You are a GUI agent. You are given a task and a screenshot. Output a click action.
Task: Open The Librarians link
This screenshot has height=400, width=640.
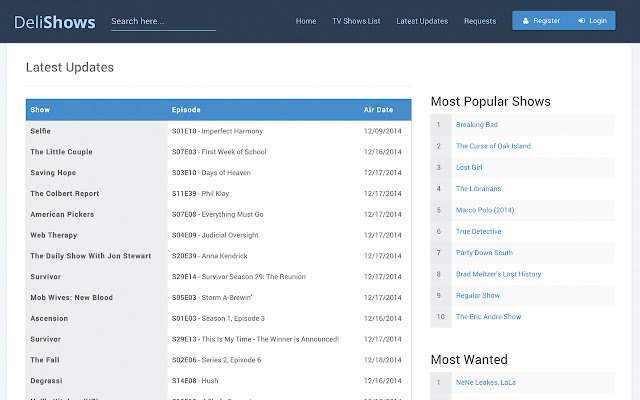pyautogui.click(x=478, y=189)
